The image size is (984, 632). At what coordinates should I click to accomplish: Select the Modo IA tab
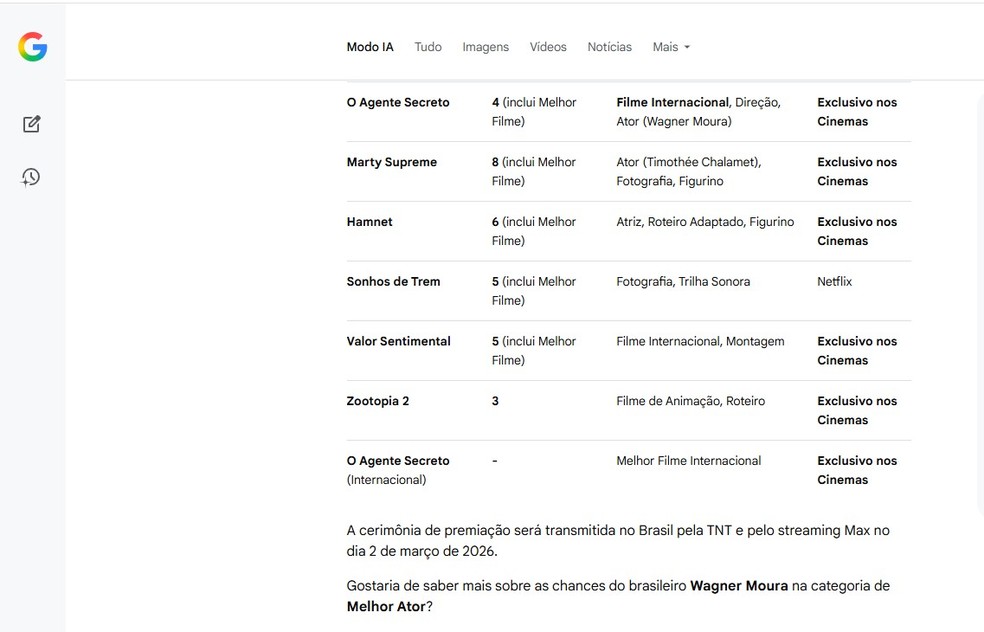[x=370, y=47]
